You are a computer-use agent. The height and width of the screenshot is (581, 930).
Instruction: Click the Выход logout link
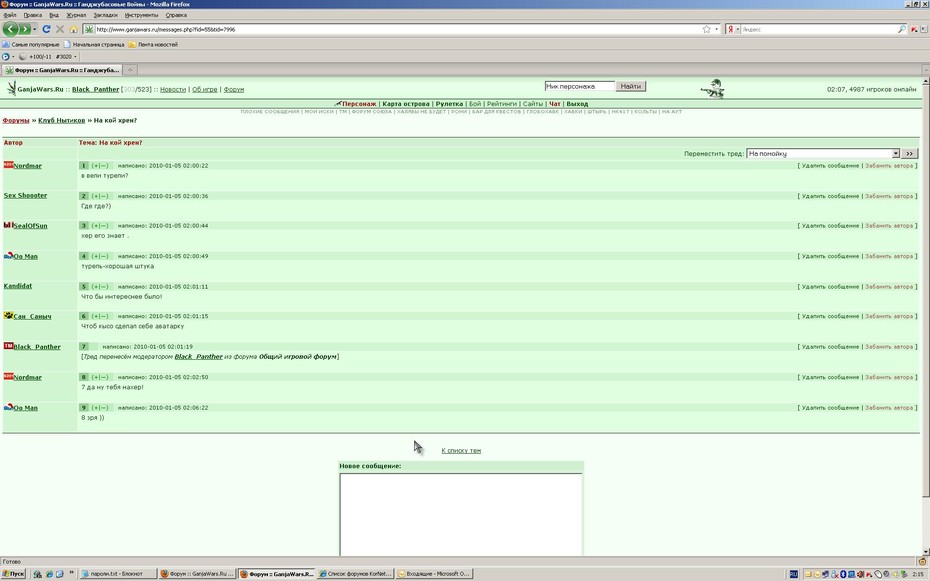tap(577, 104)
